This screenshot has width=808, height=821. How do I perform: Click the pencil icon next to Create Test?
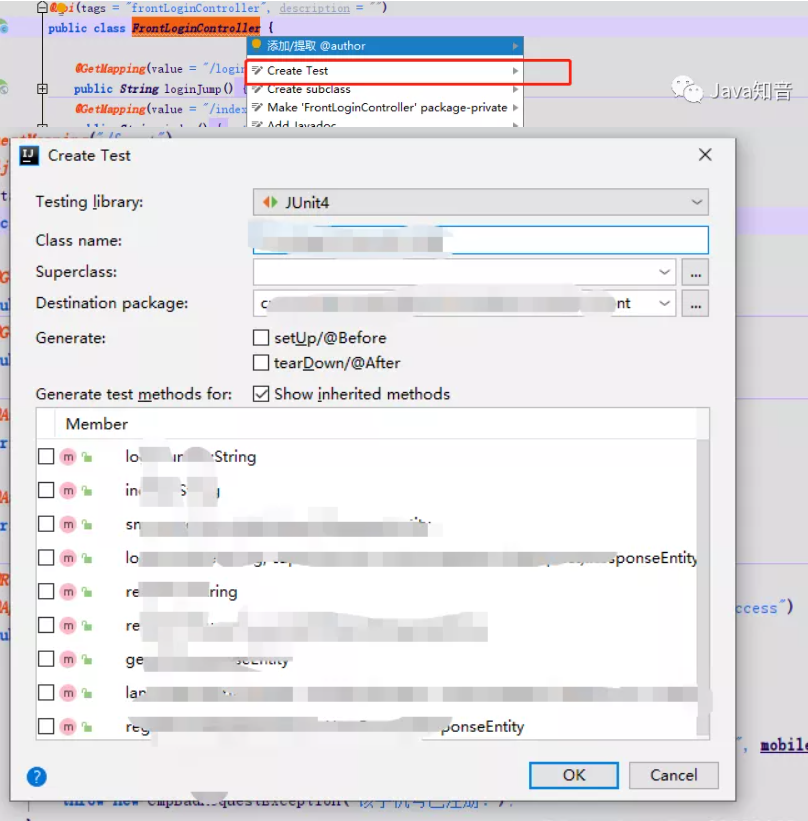(257, 70)
